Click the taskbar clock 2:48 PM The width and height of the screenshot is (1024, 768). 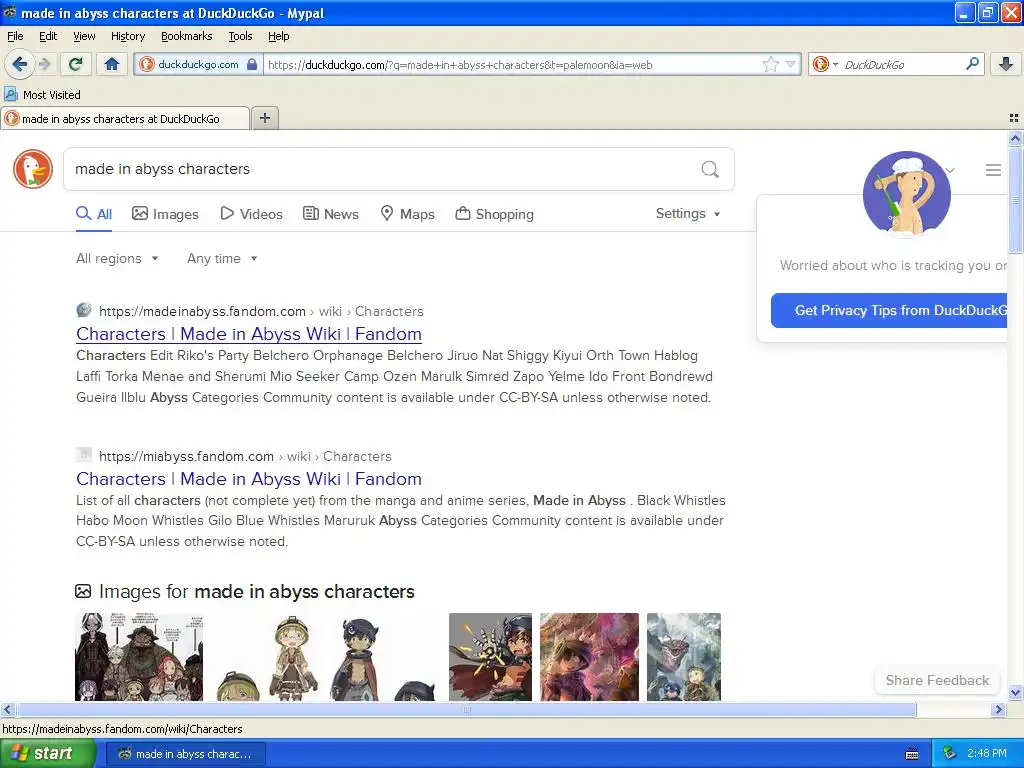987,754
